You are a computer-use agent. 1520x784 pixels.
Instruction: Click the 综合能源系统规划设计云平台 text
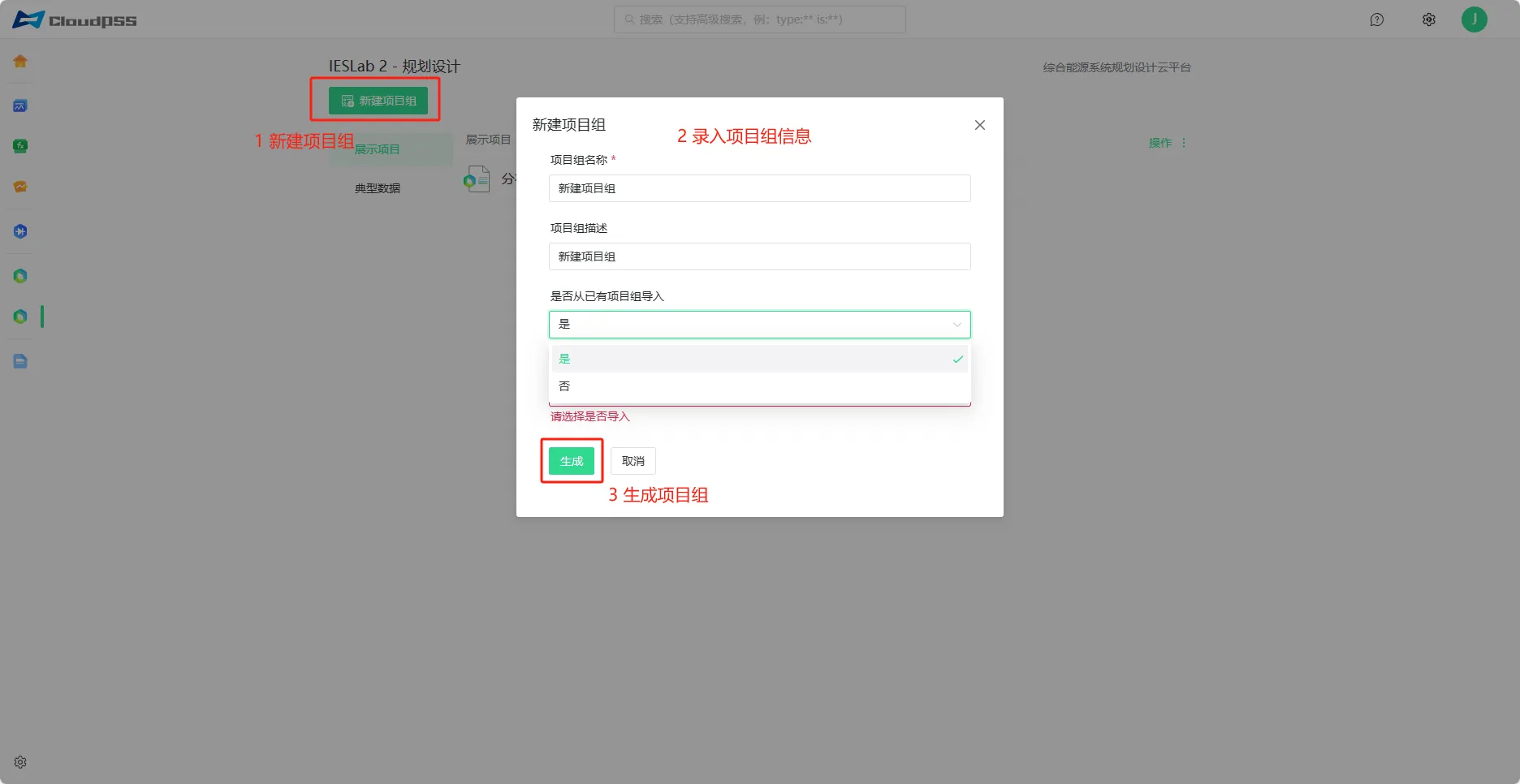(1116, 67)
